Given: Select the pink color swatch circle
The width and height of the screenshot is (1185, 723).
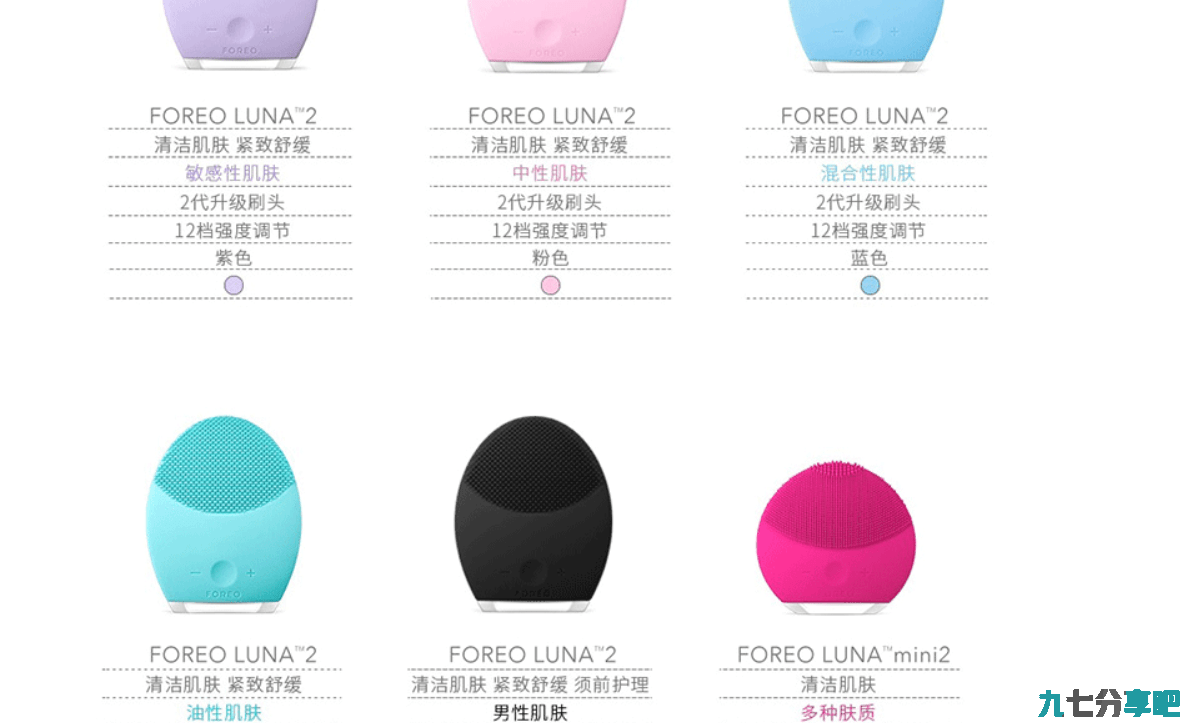Looking at the screenshot, I should (550, 286).
